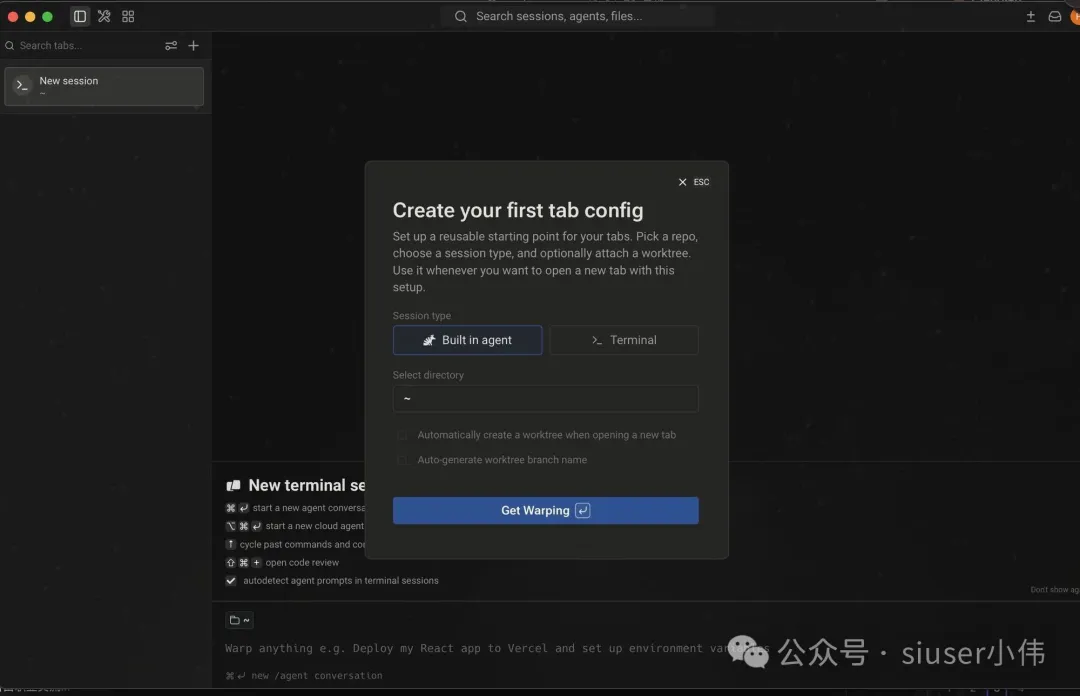Click the search bar magnifier icon
1080x696 pixels.
[x=461, y=16]
